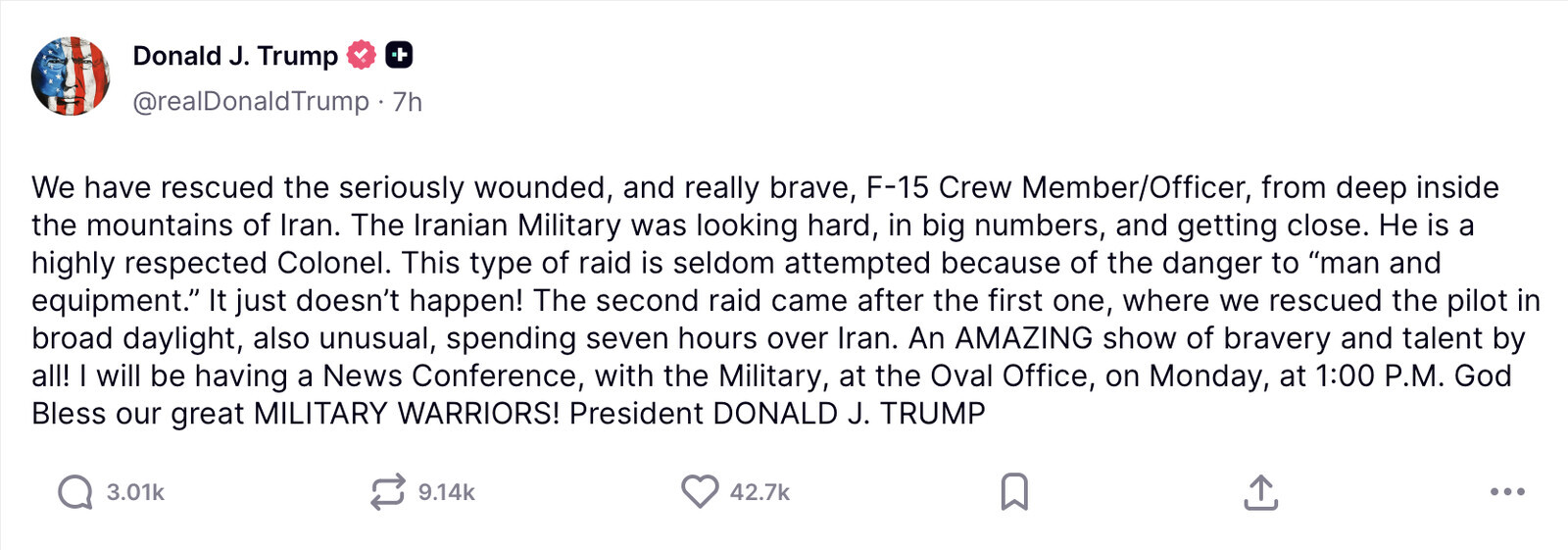Click the "President DONALD J. TRUMP" signature text

(x=777, y=414)
